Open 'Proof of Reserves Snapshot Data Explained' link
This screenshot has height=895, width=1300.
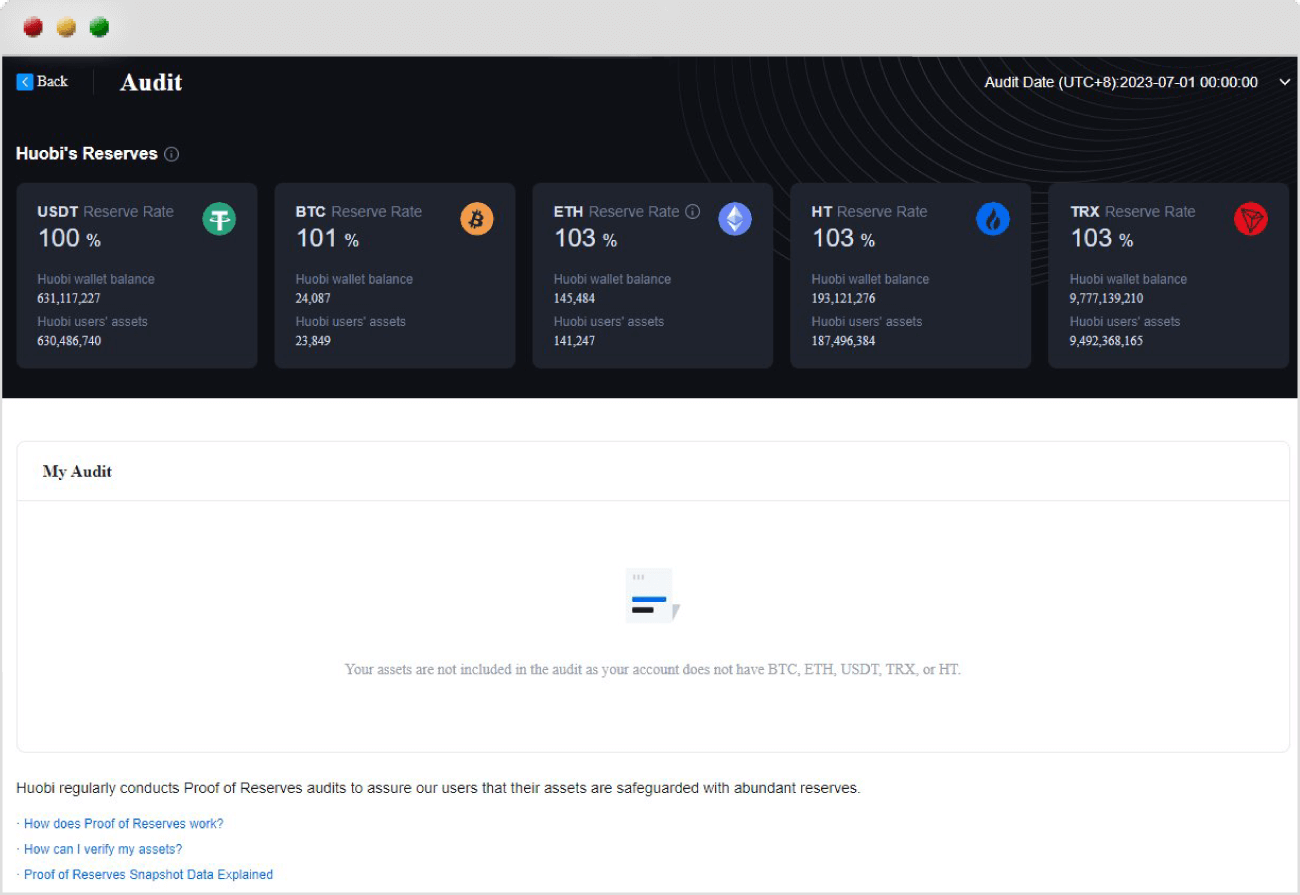148,874
